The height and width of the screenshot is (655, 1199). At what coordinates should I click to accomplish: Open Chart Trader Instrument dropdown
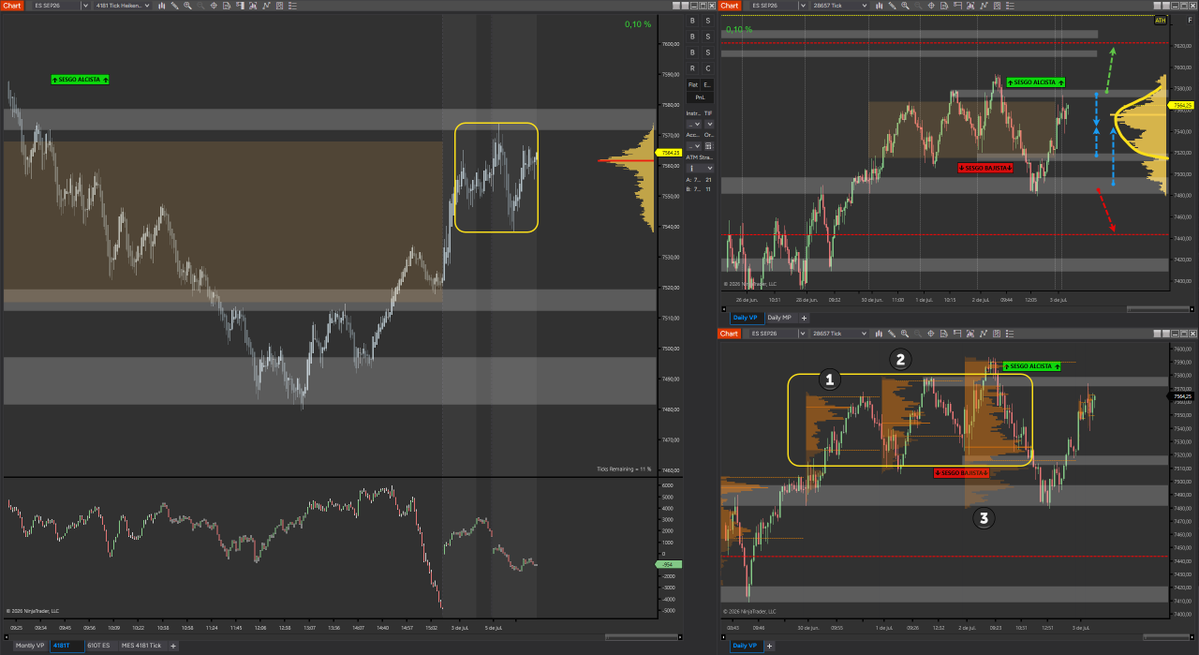(x=694, y=124)
